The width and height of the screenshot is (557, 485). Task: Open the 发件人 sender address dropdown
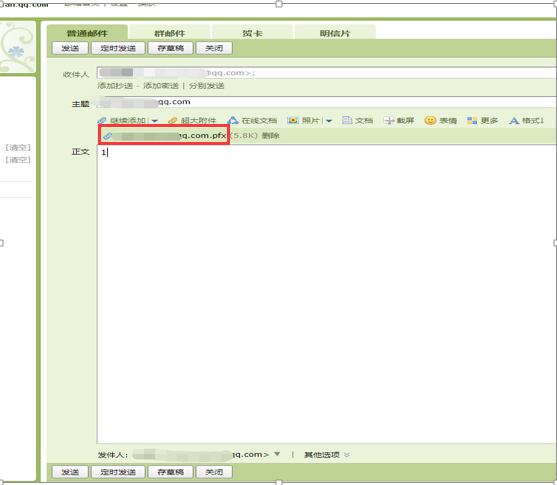point(277,454)
